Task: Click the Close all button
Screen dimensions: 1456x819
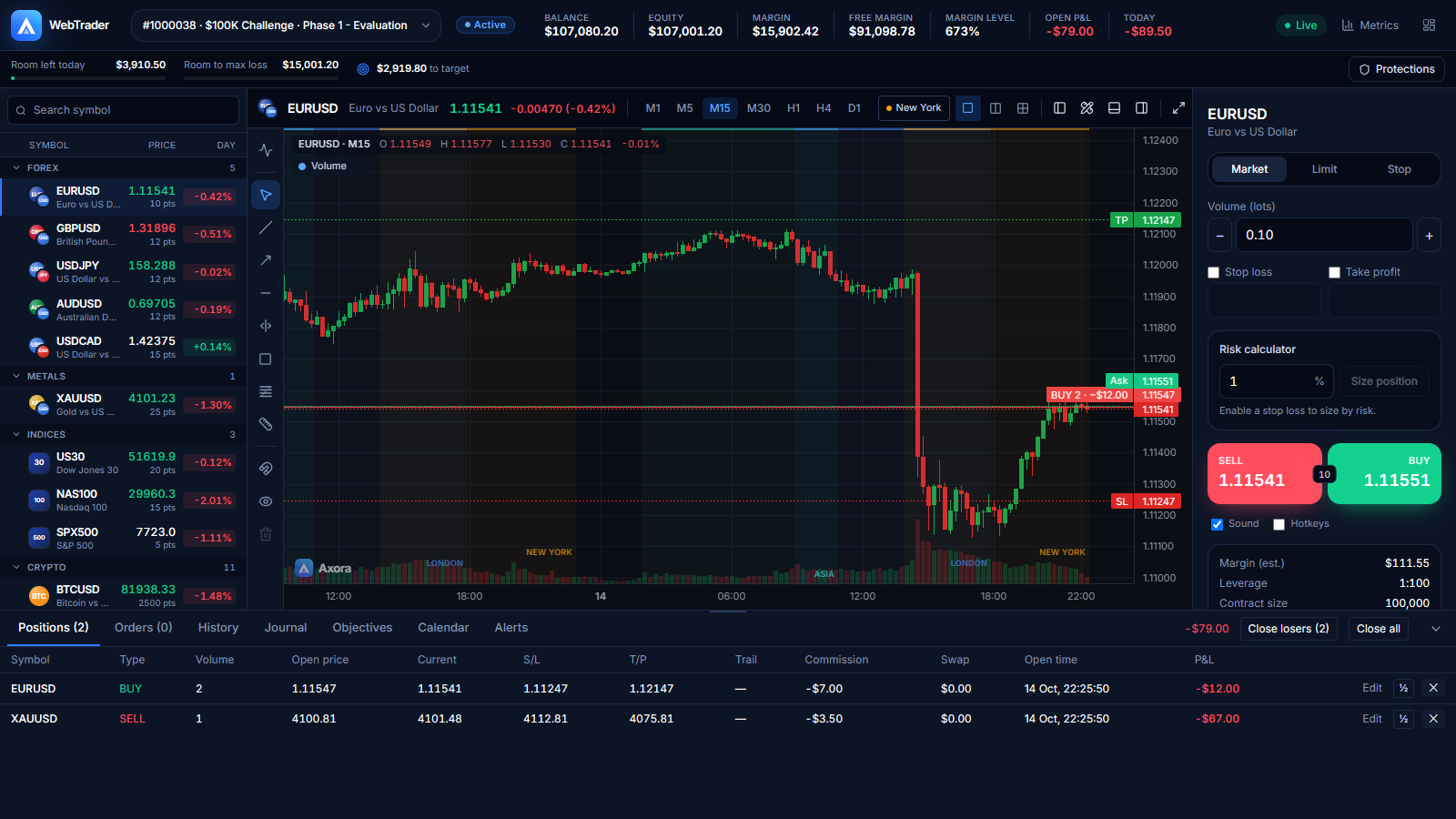Action: click(1378, 629)
